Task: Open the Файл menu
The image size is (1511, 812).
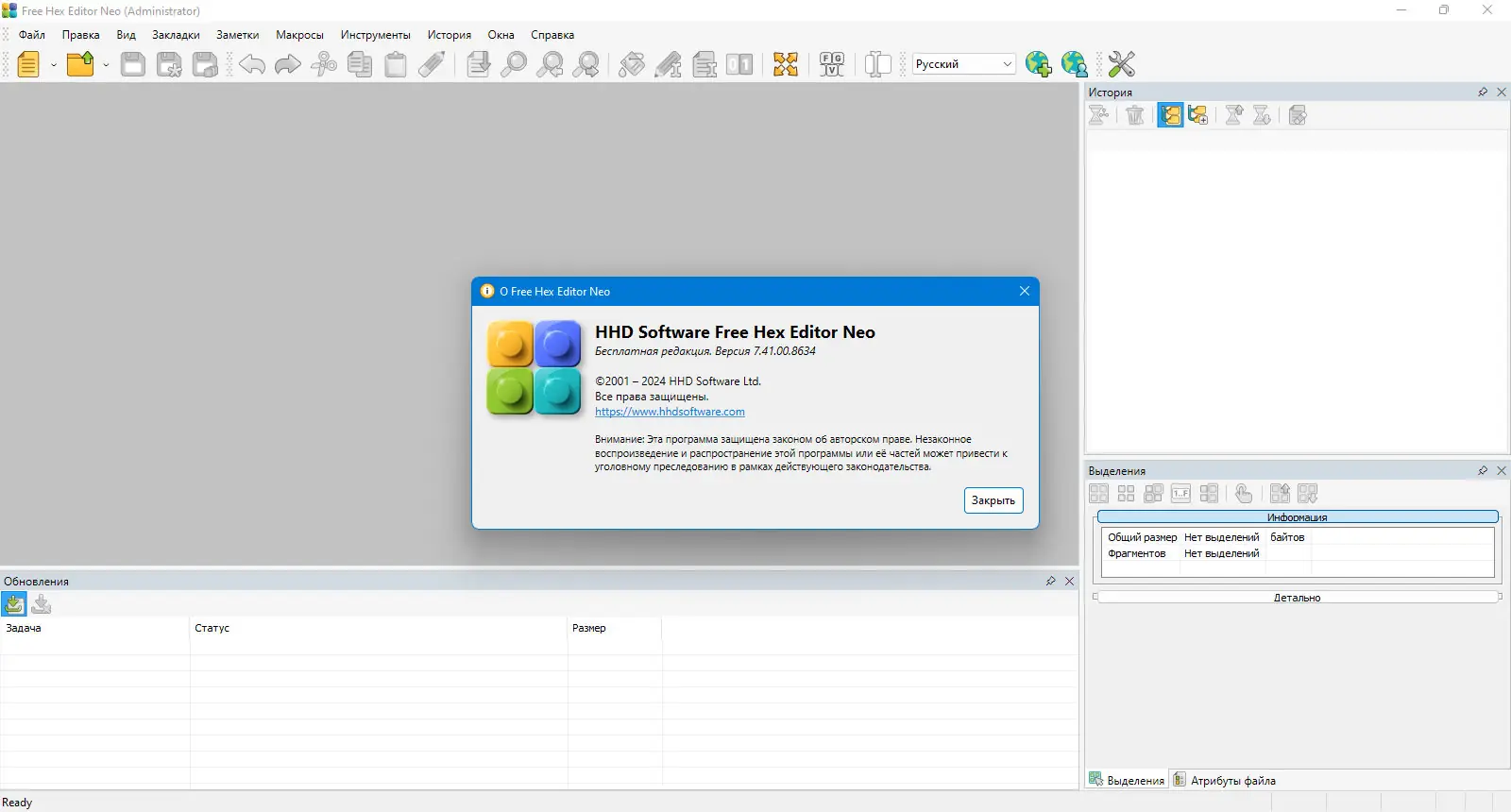Action: coord(32,35)
